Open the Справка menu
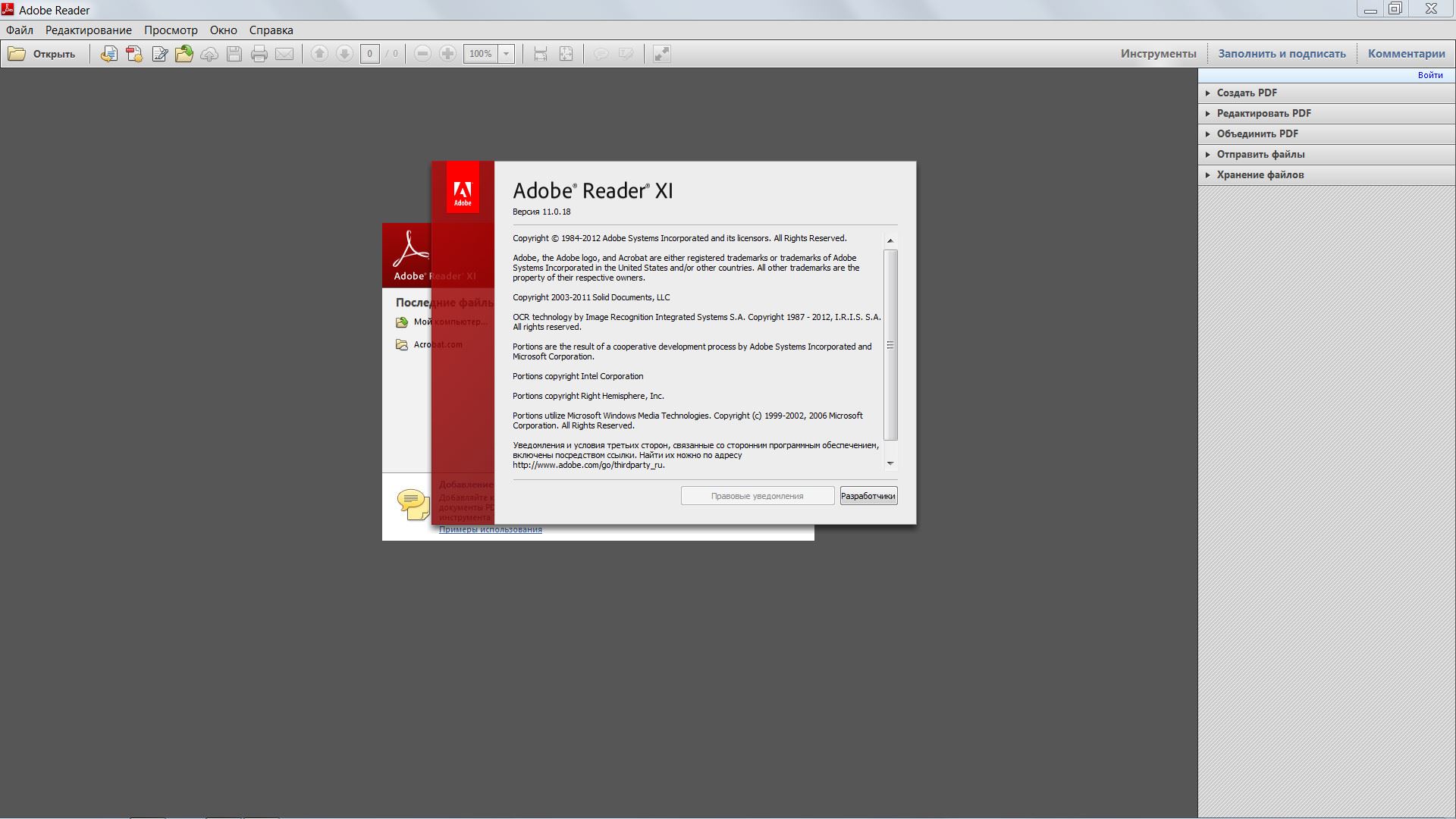1456x819 pixels. (x=271, y=30)
